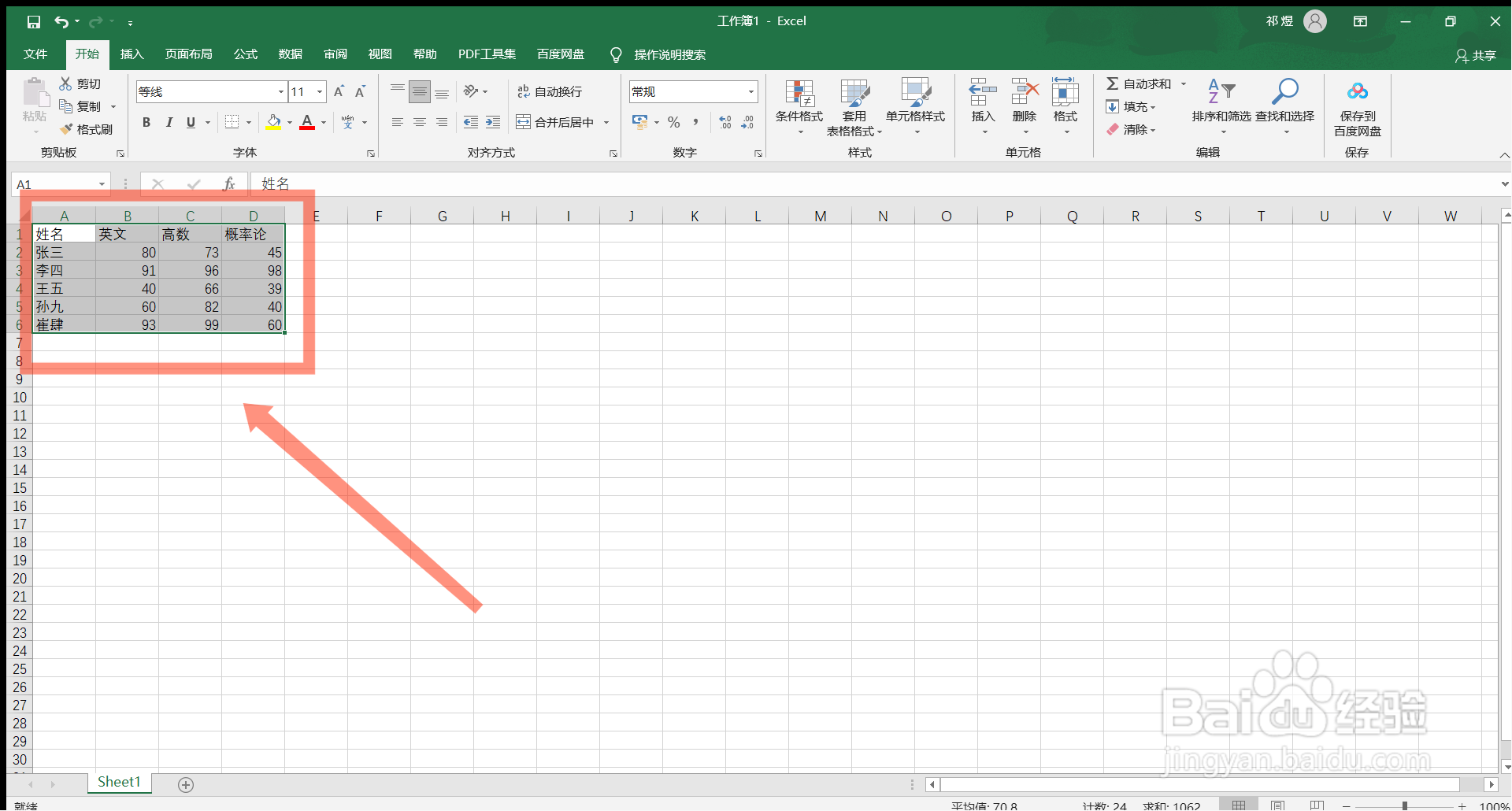The height and width of the screenshot is (811, 1512).
Task: Open the File (文件) tab
Action: pos(35,54)
